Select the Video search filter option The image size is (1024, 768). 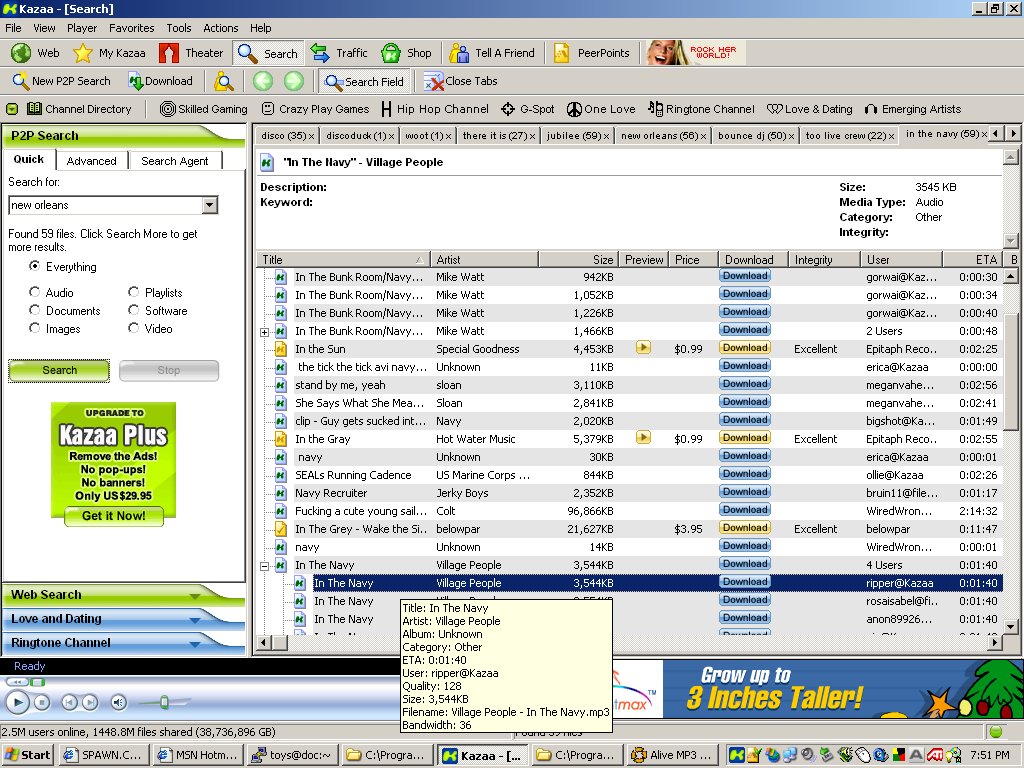[134, 329]
